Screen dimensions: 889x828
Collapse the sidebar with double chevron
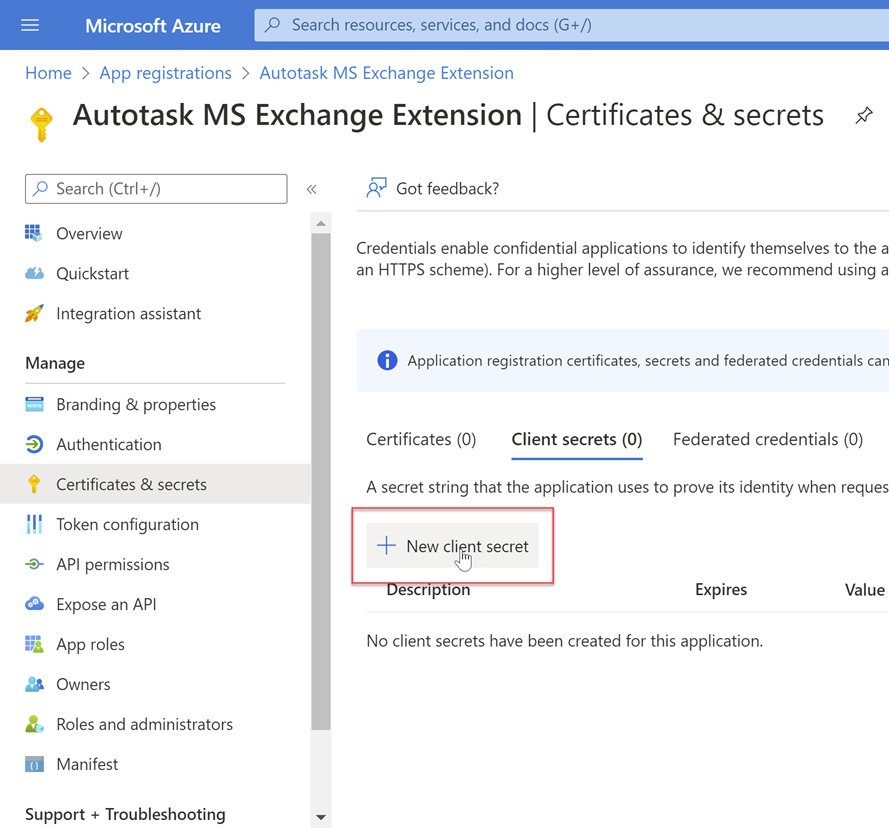point(312,189)
